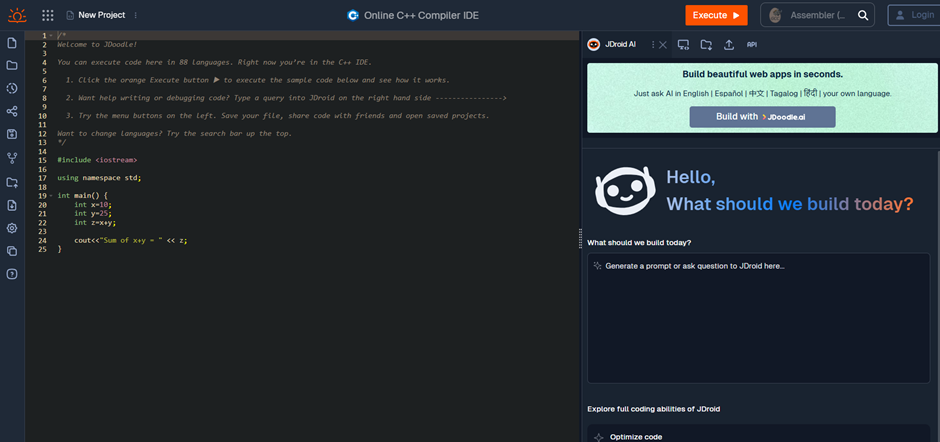Click the 'int y=25;' code line

pos(93,214)
